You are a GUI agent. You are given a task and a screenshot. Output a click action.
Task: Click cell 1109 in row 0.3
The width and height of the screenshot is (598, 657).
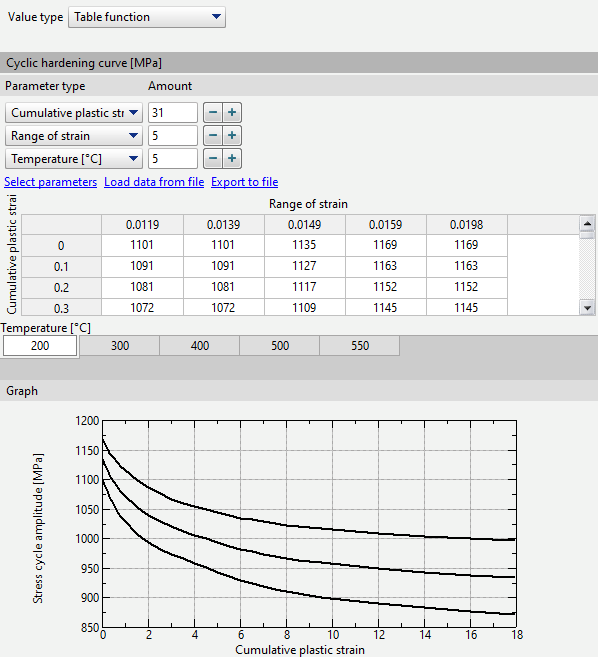tap(305, 308)
